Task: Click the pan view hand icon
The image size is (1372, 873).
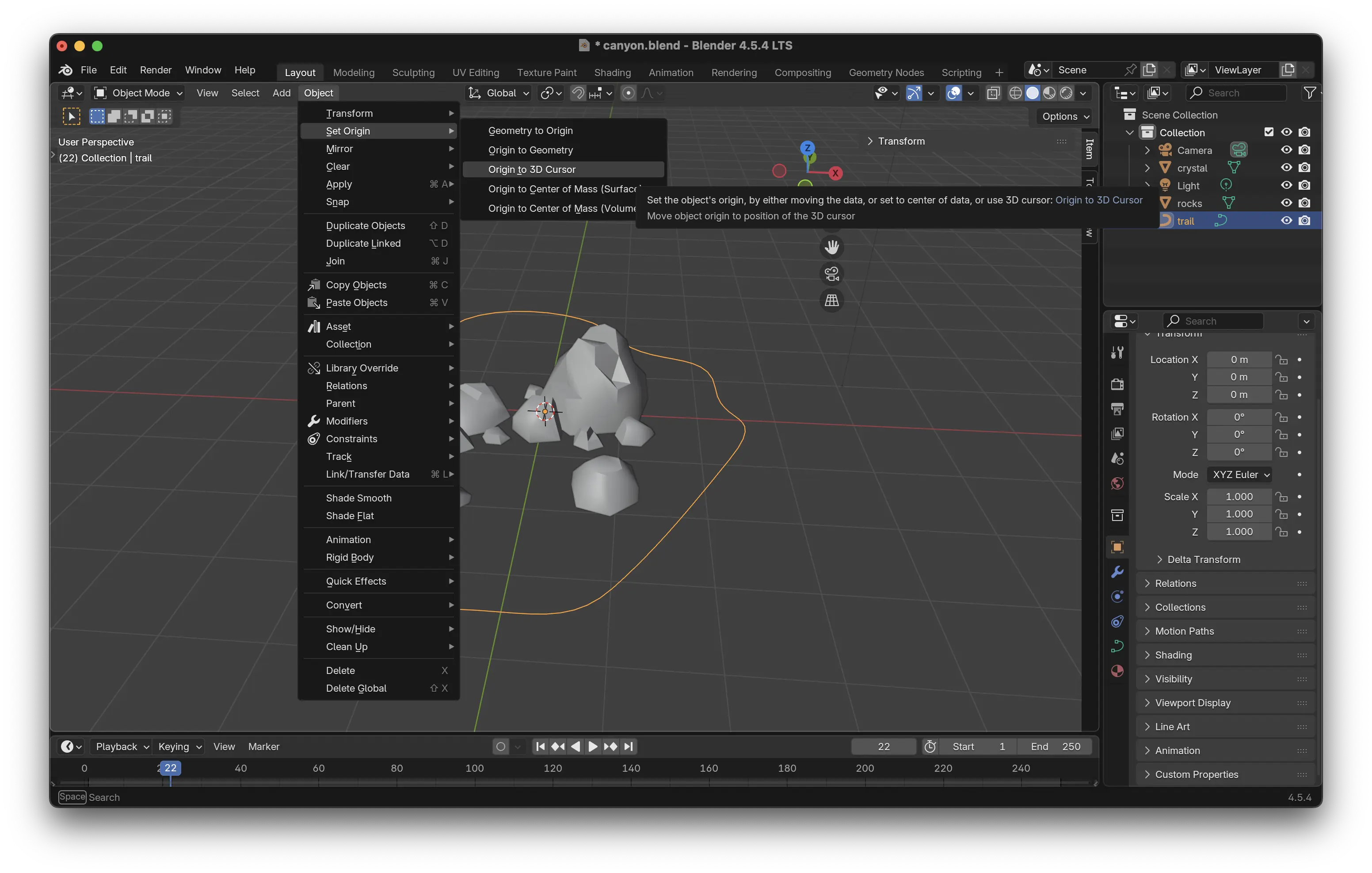Action: point(831,248)
